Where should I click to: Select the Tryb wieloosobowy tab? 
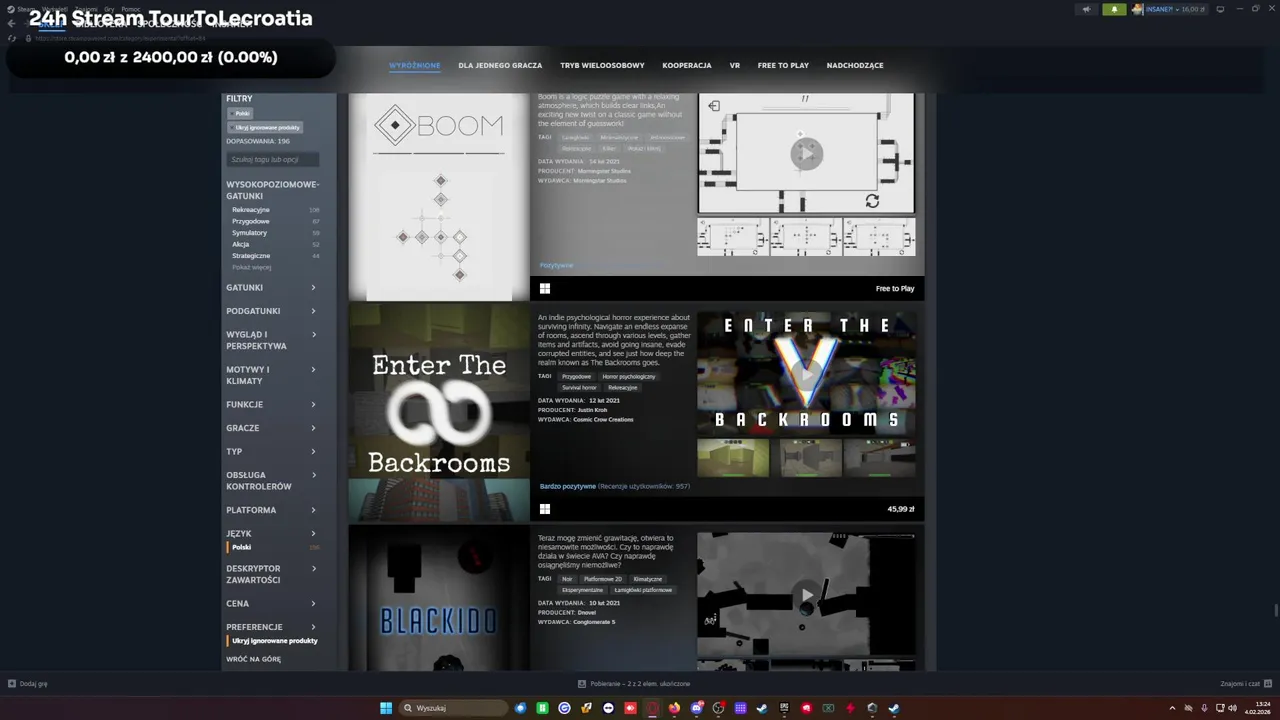602,66
